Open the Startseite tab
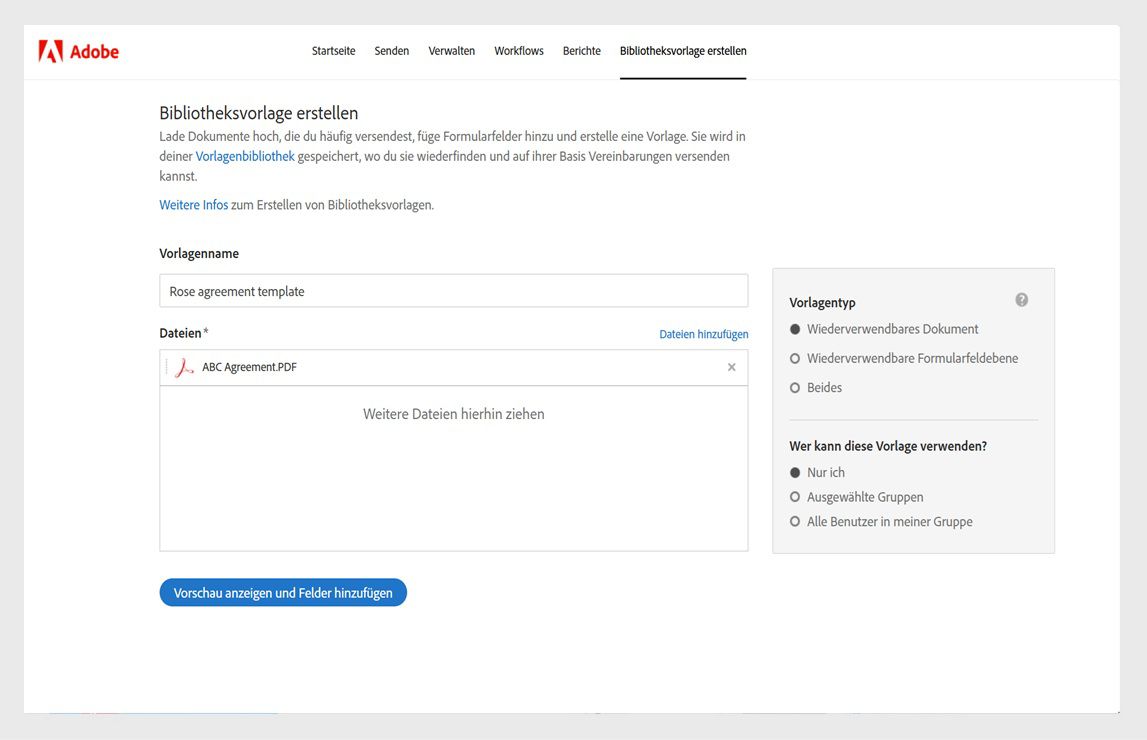1147x740 pixels. (x=333, y=51)
